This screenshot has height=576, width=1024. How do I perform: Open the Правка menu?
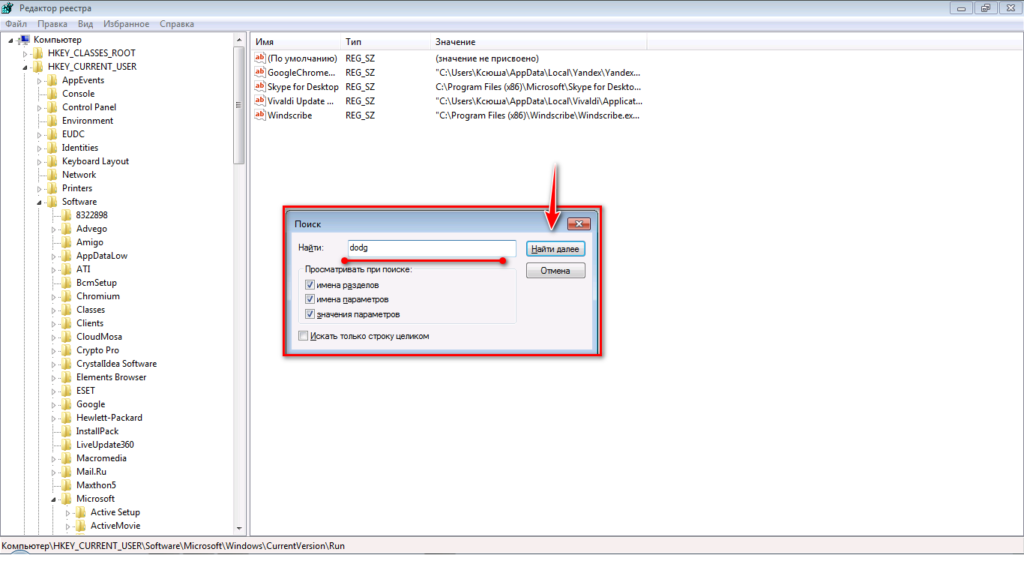click(x=52, y=23)
